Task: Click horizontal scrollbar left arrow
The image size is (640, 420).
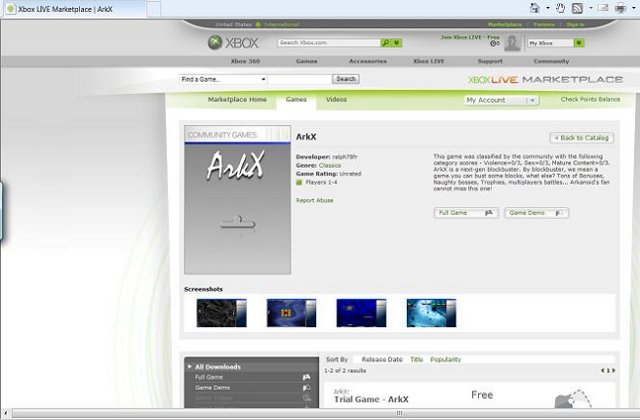Action: 6,413
